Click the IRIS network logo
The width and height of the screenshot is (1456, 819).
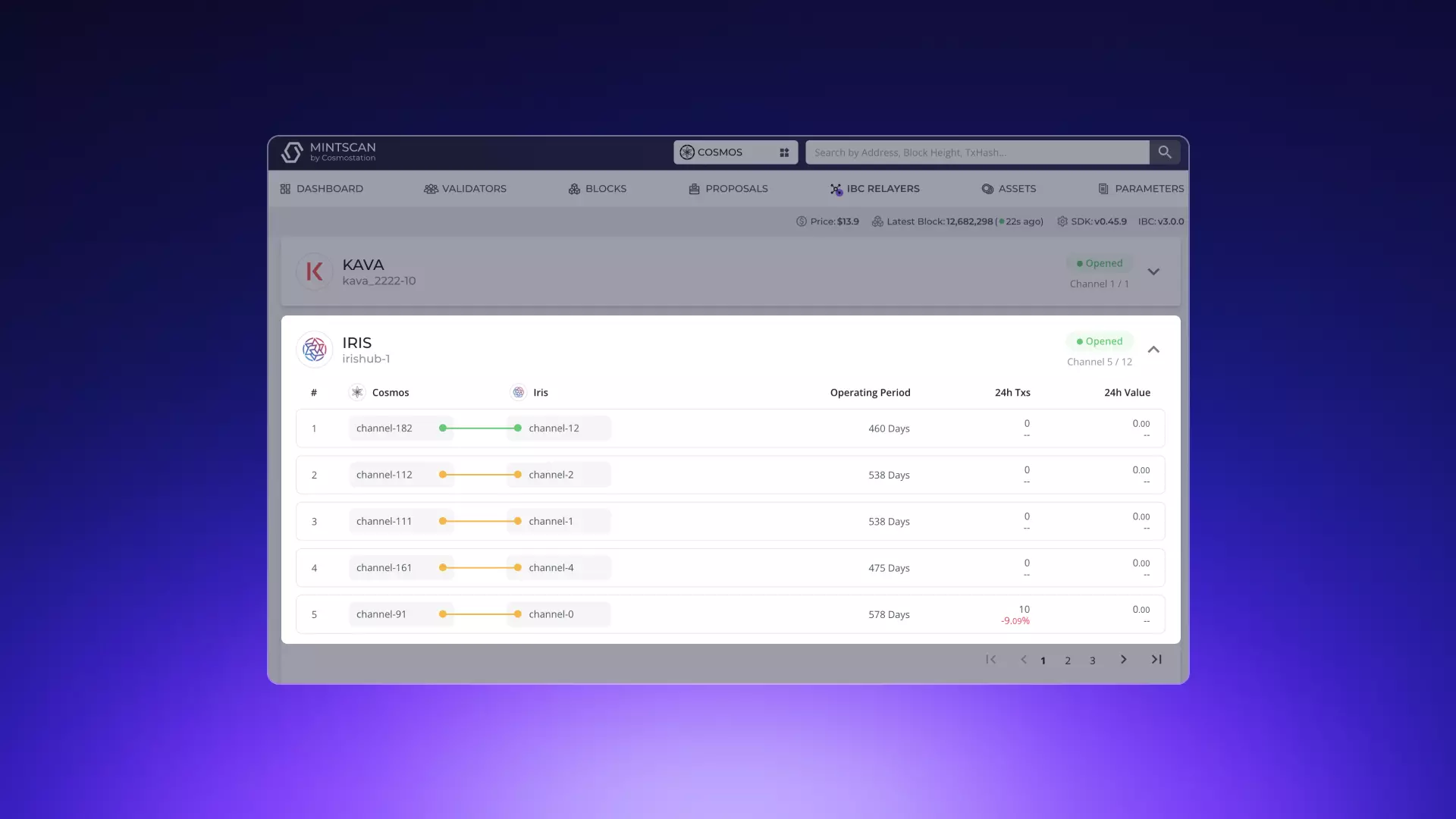[x=314, y=349]
